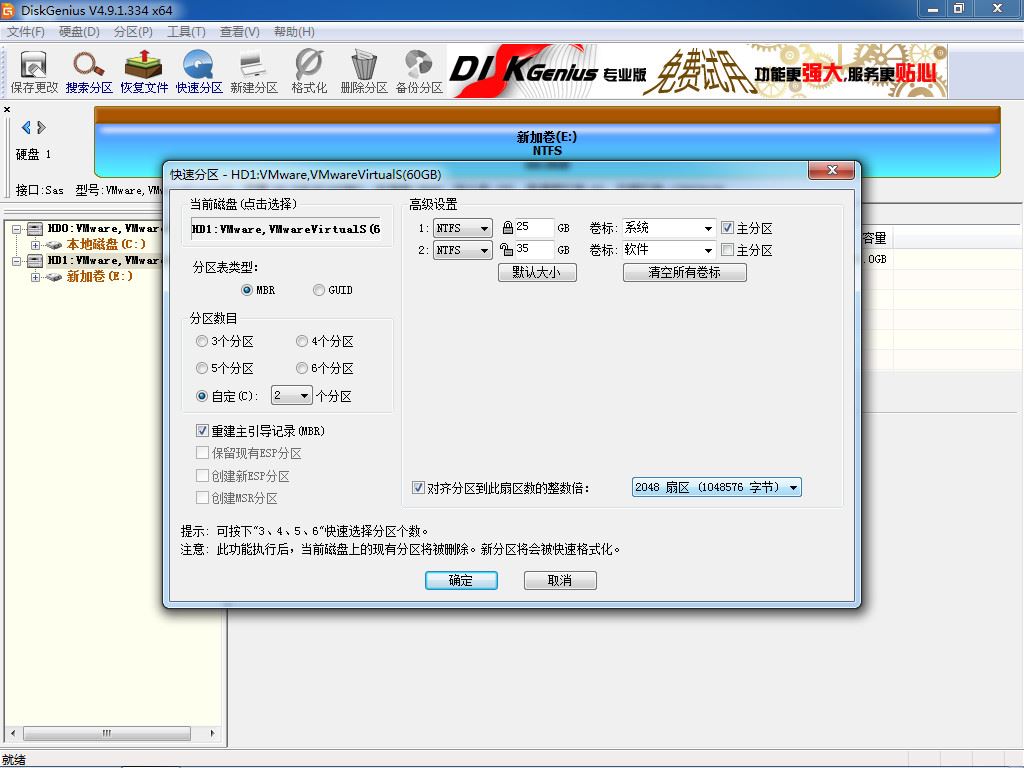Select New Volume (新加卷 E:) in tree
Image resolution: width=1024 pixels, height=768 pixels.
coord(99,276)
